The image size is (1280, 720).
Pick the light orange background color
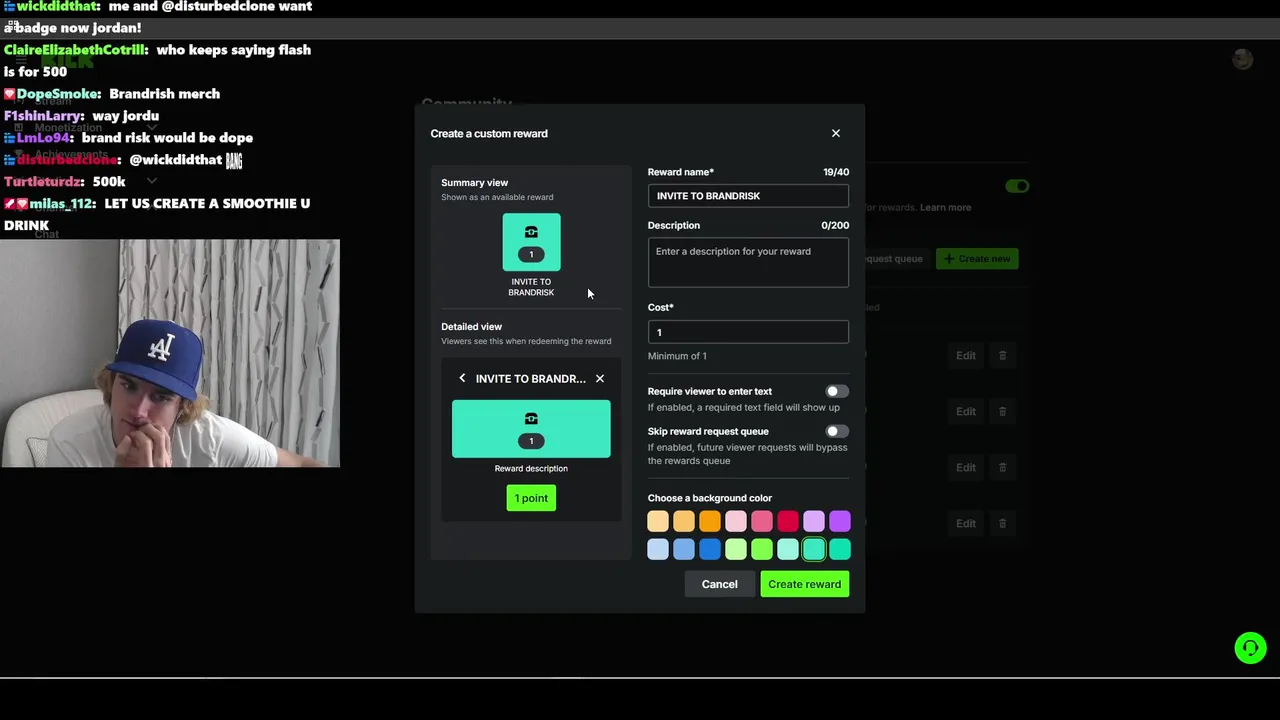[x=684, y=521]
